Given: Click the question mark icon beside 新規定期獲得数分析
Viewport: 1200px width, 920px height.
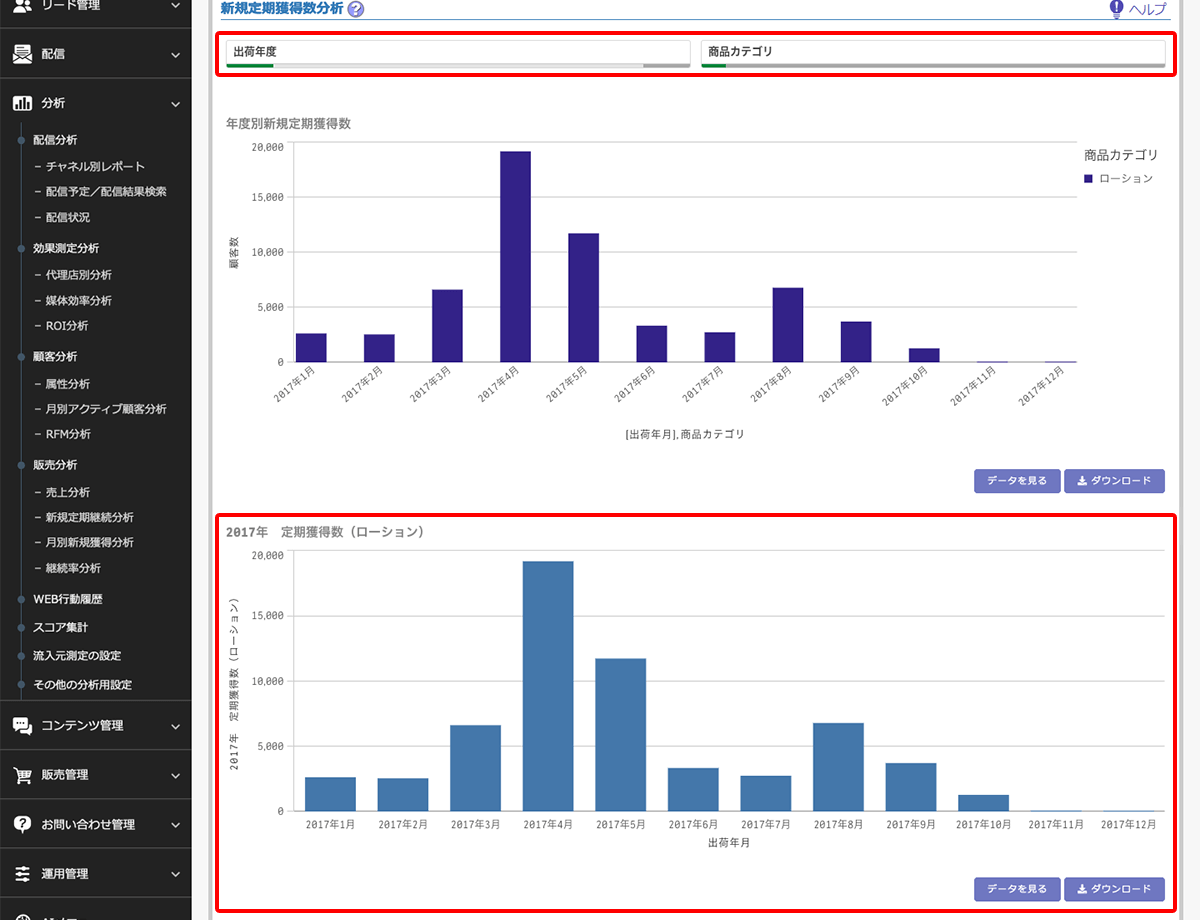Looking at the screenshot, I should coord(356,9).
